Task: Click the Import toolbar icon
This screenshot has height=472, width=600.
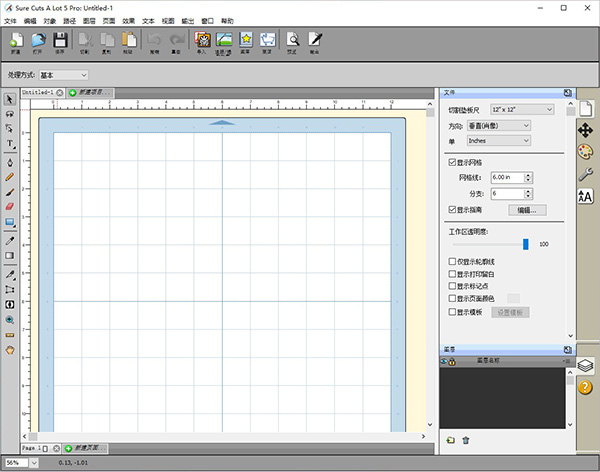Action: point(202,40)
